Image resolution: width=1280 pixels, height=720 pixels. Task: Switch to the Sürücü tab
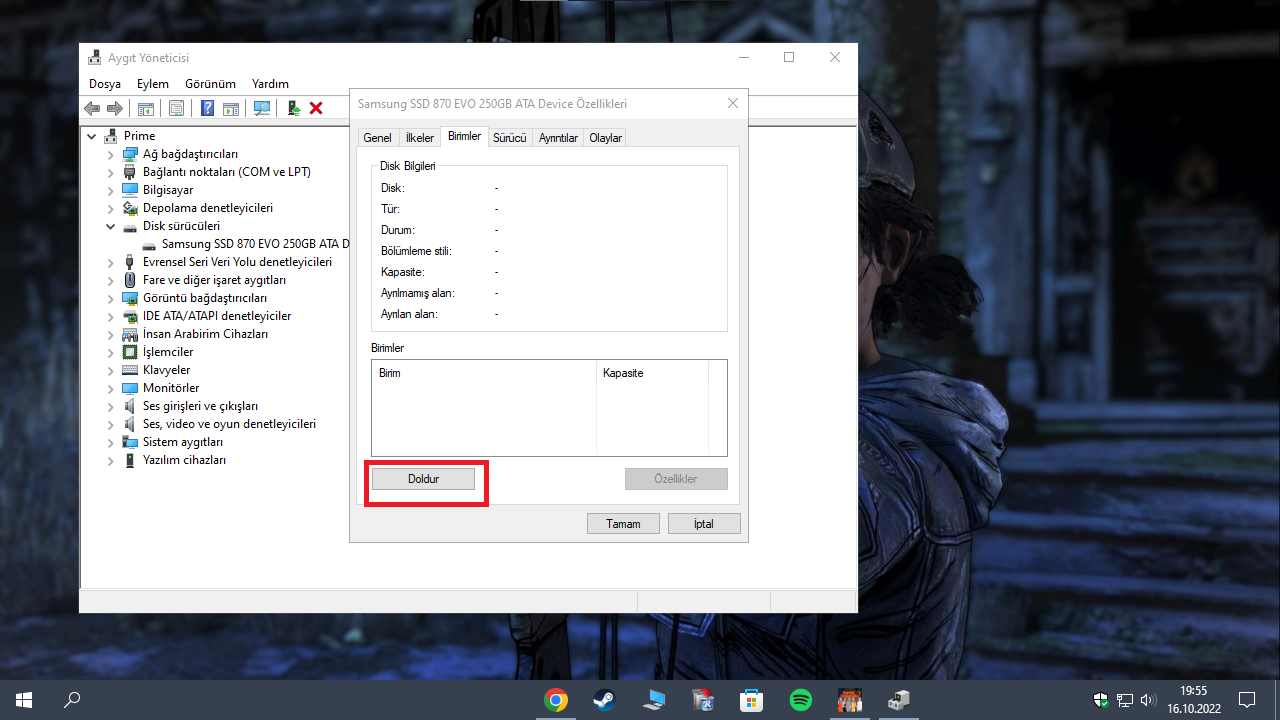(509, 138)
